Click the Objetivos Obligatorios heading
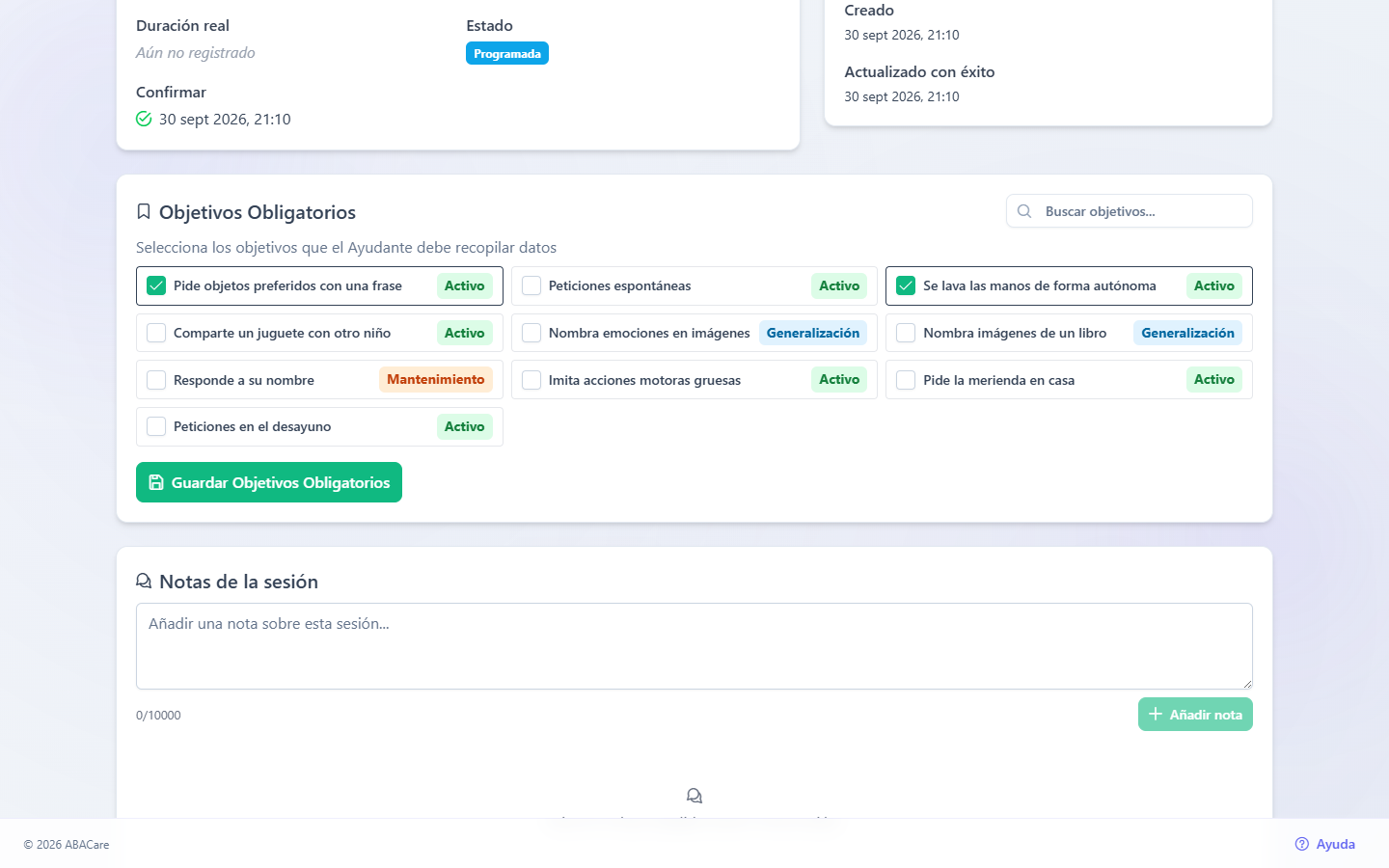 tap(258, 212)
